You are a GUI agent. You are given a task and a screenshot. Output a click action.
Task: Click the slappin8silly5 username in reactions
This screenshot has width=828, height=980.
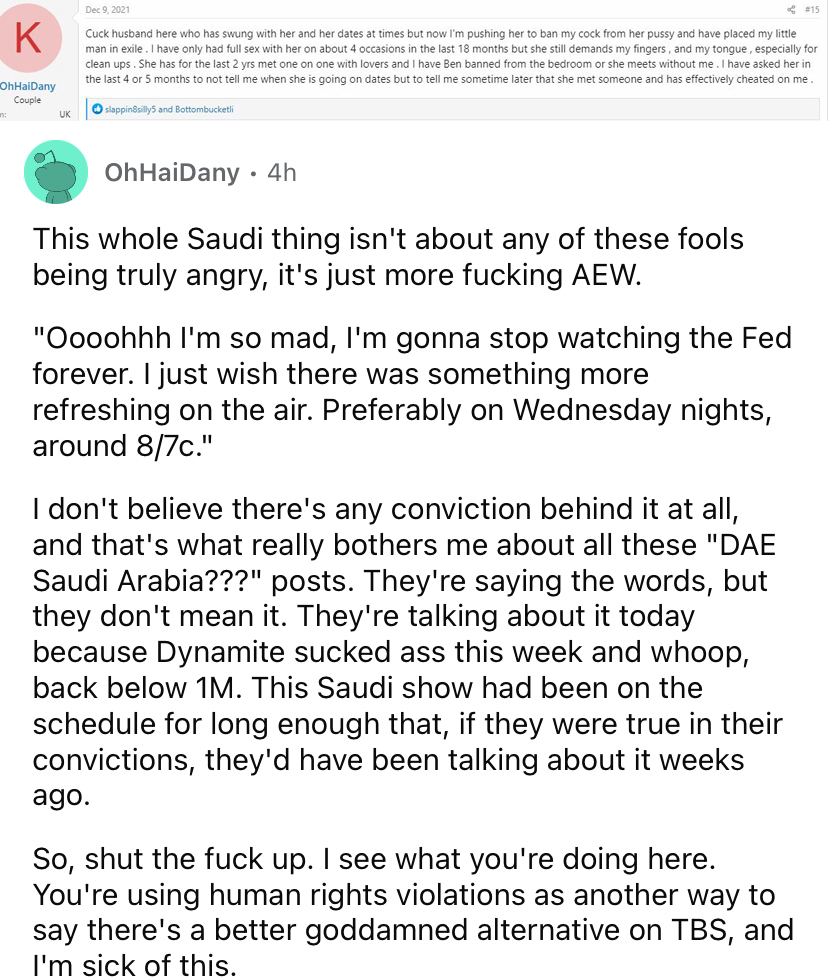coord(130,109)
